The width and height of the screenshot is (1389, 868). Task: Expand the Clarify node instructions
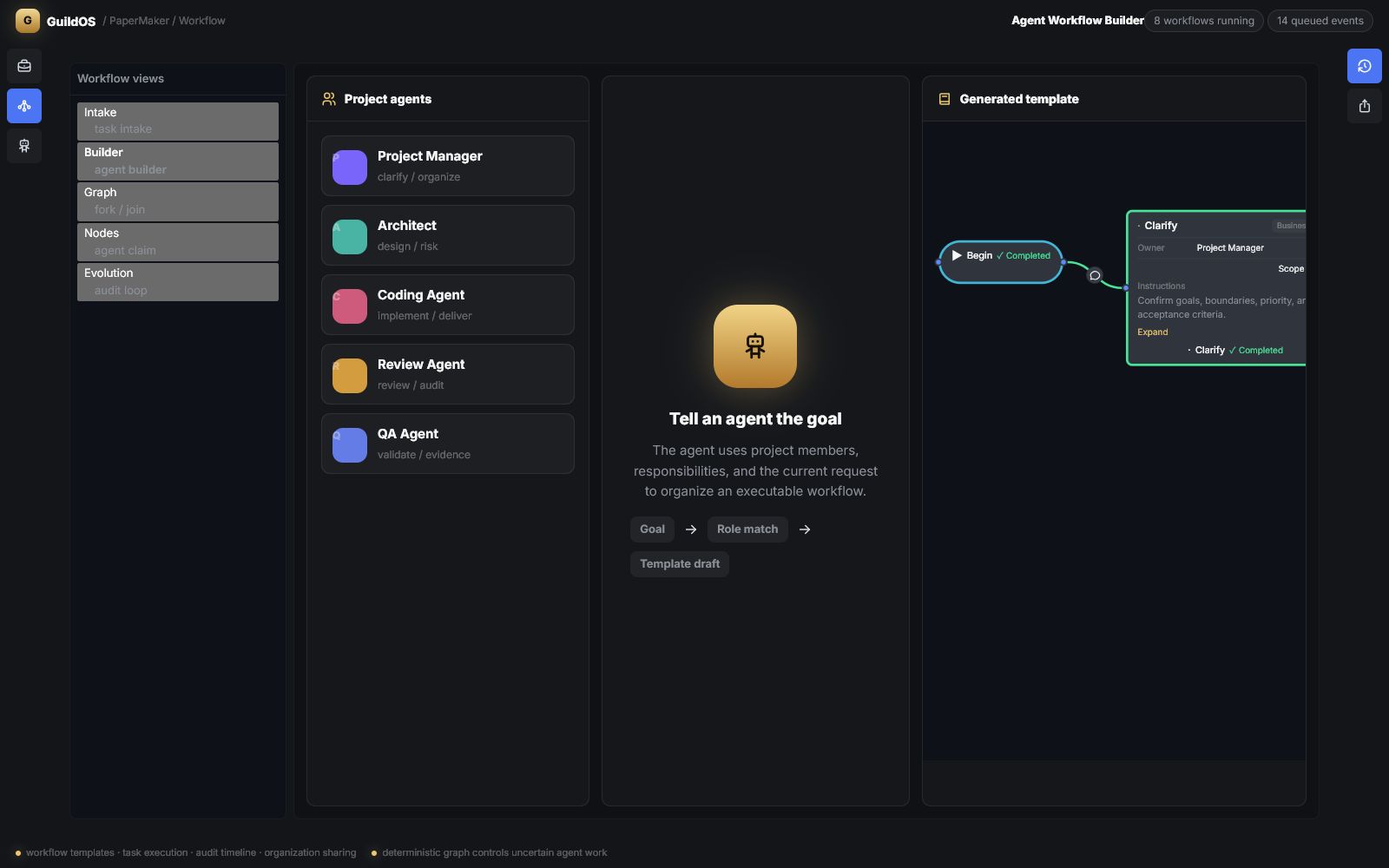1153,332
